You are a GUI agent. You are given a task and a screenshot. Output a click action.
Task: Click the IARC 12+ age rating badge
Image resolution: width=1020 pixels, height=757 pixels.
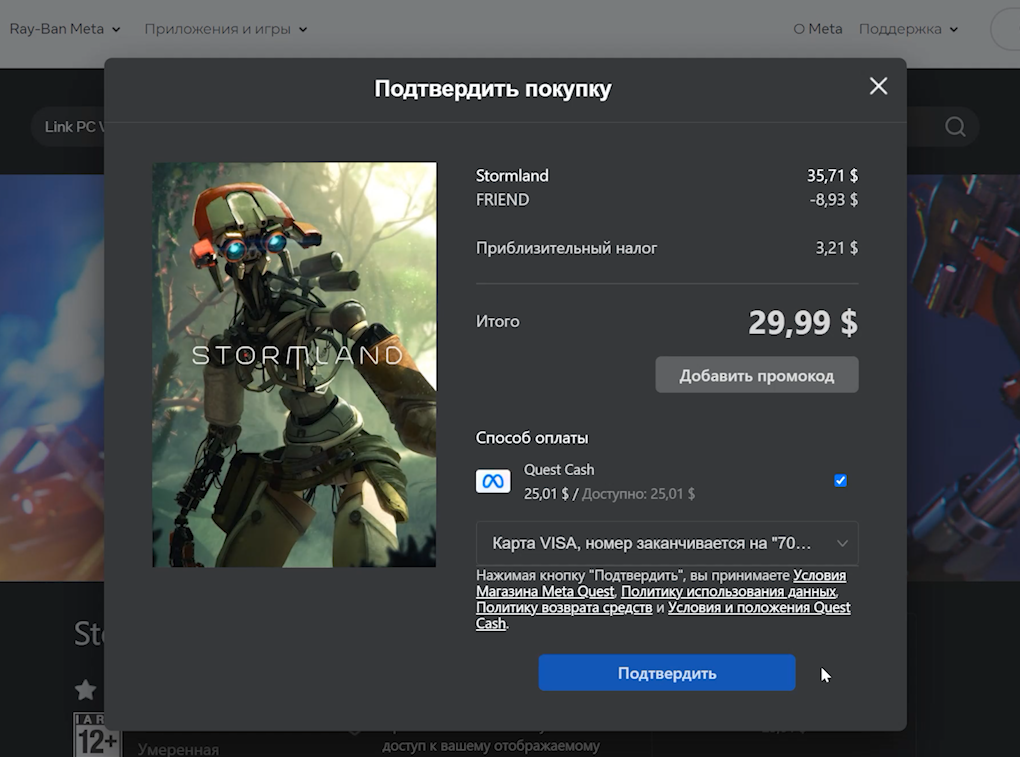[x=96, y=735]
